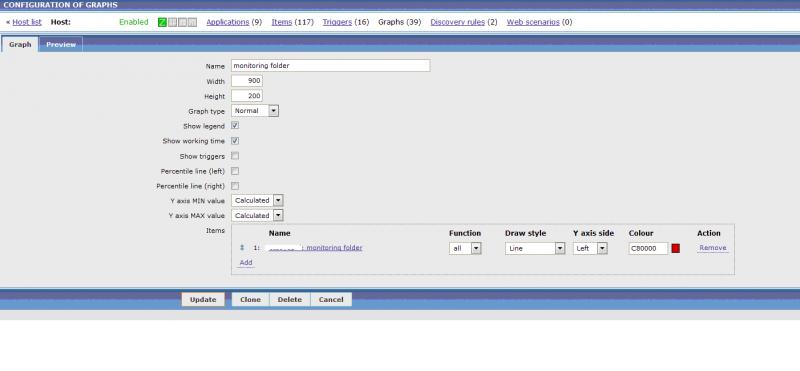
Task: Remove the monitoring folder item
Action: [x=713, y=248]
